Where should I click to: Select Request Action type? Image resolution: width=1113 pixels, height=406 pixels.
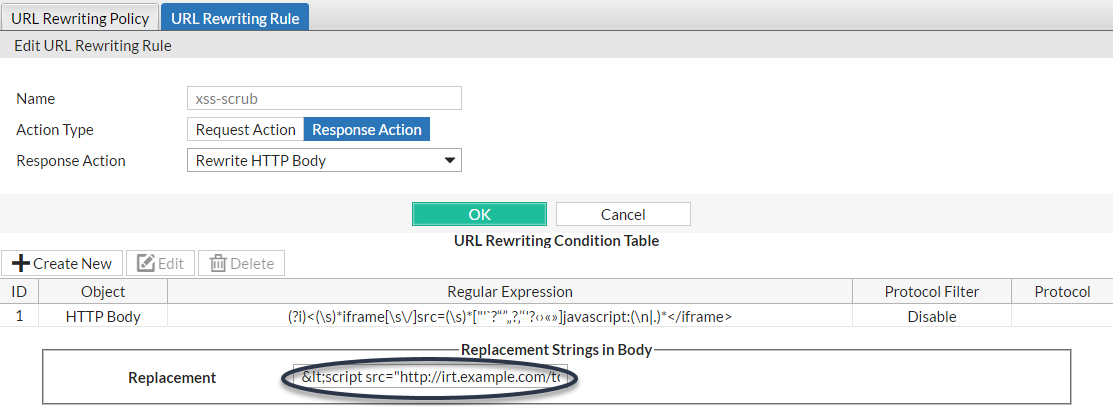click(x=245, y=130)
